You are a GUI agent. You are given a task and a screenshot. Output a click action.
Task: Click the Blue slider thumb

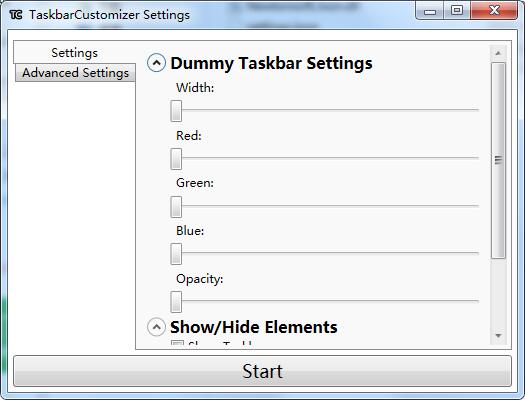(x=176, y=254)
